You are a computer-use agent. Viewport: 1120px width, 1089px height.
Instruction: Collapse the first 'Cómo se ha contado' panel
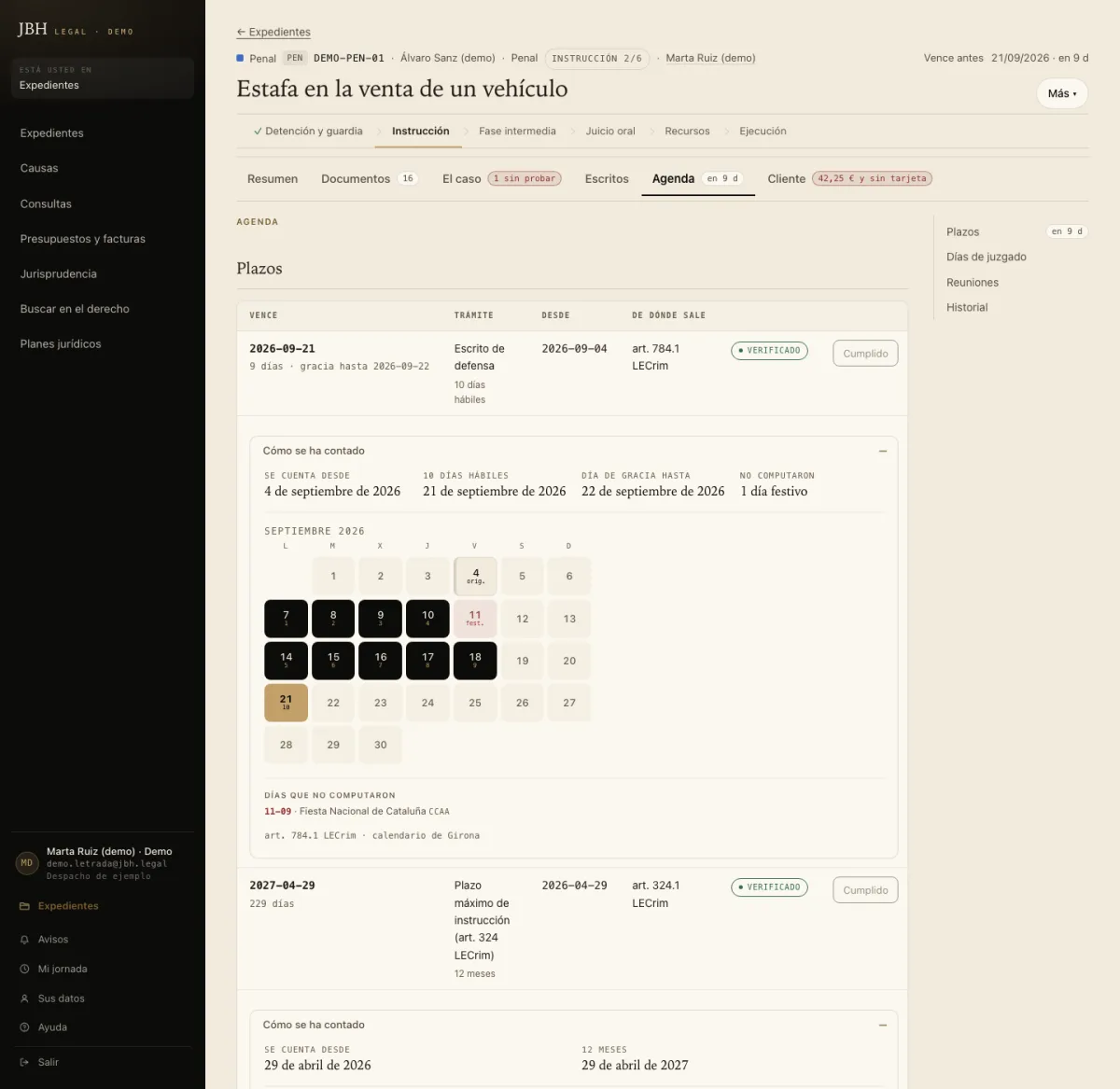[883, 451]
